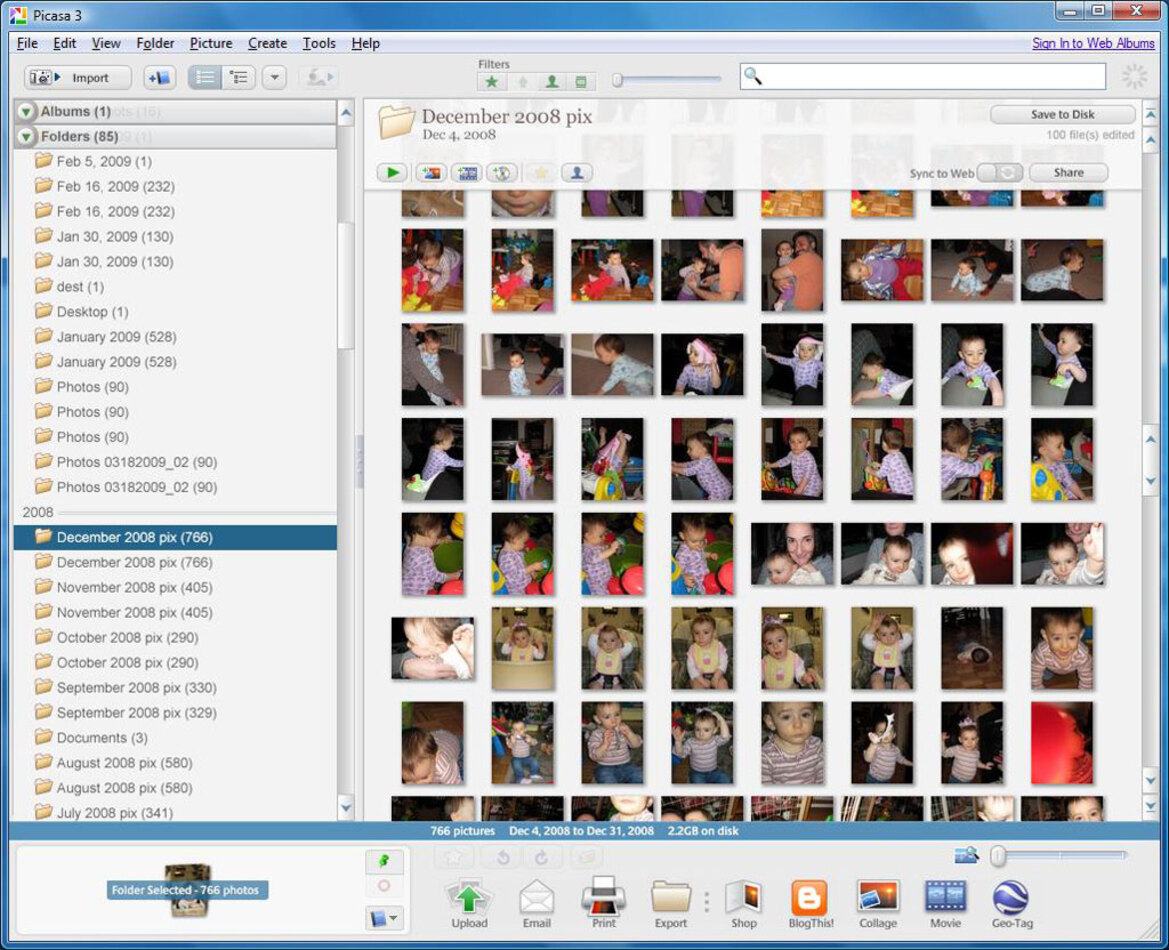The height and width of the screenshot is (950, 1169).
Task: Adjust the thumbnail size slider
Action: point(998,855)
